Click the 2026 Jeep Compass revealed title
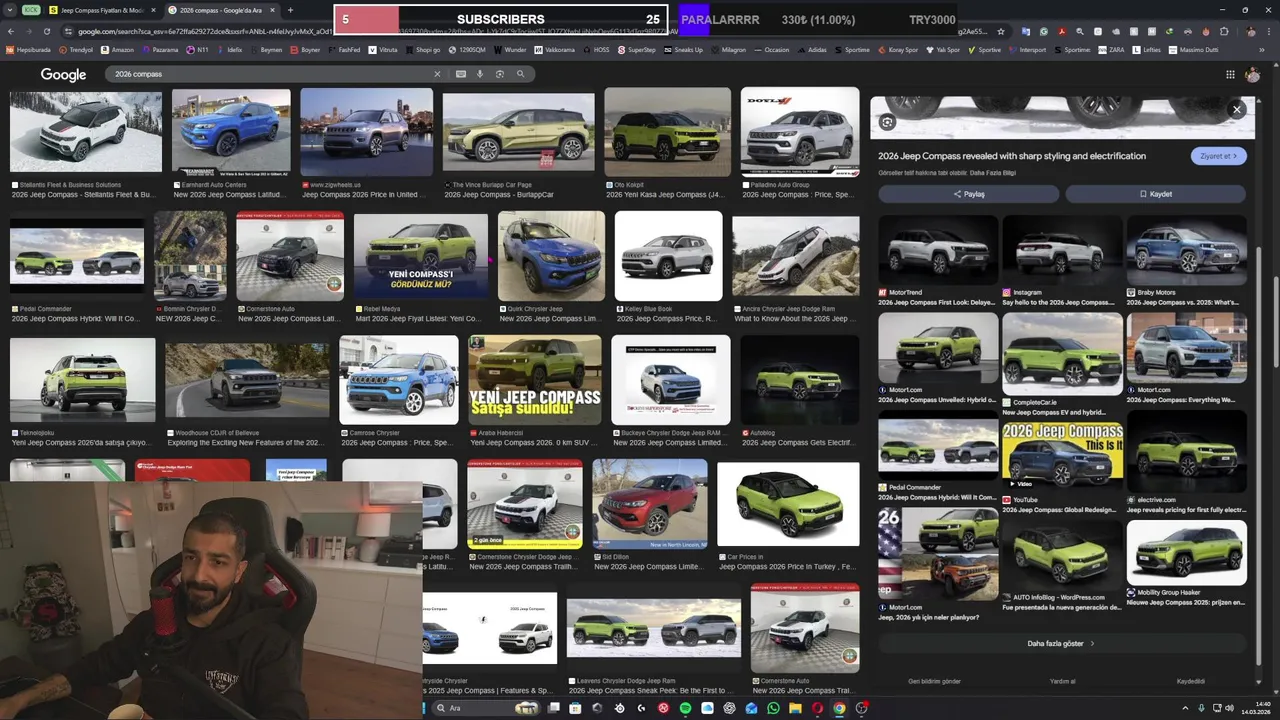1280x720 pixels. click(1012, 156)
